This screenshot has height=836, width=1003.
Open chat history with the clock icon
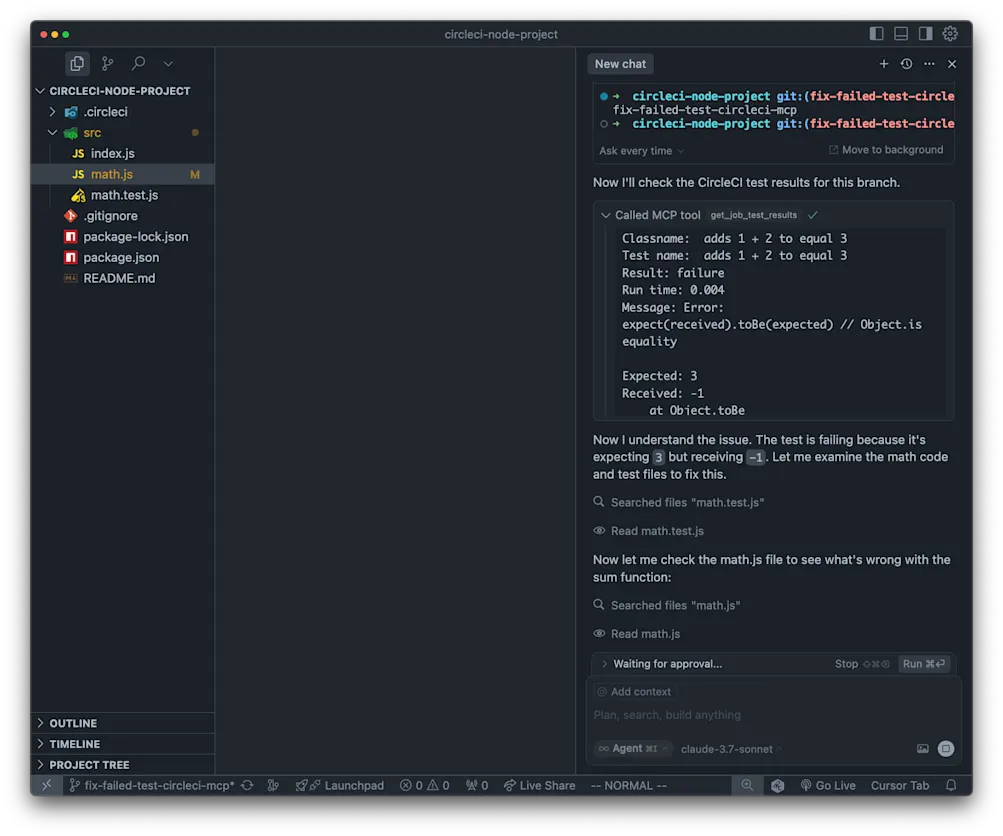(x=905, y=63)
